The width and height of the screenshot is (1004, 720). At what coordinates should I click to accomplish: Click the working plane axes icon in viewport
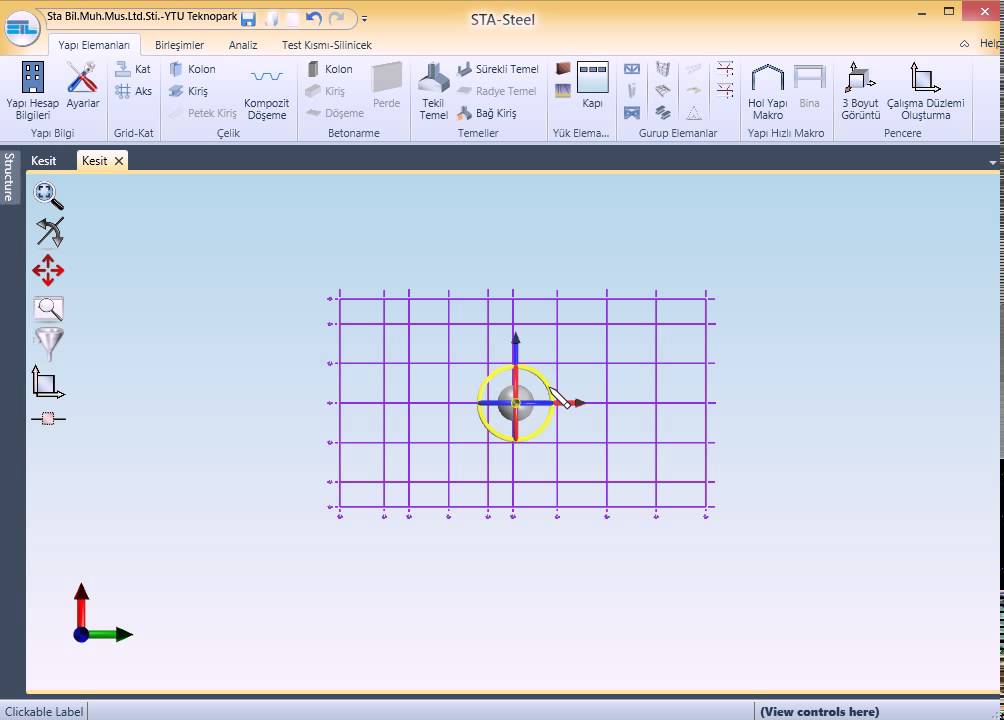[48, 382]
